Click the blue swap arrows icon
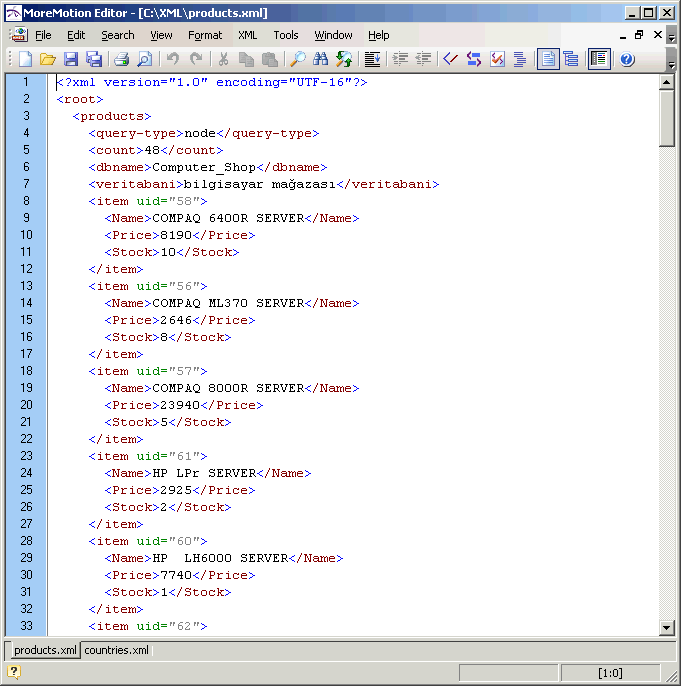This screenshot has width=681, height=686. pos(474,59)
